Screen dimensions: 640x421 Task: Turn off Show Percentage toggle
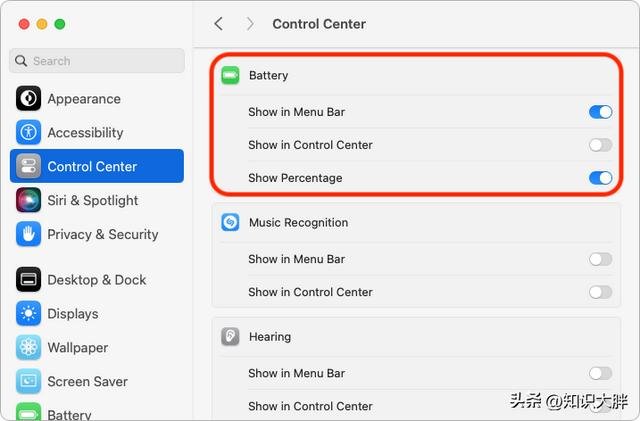600,178
